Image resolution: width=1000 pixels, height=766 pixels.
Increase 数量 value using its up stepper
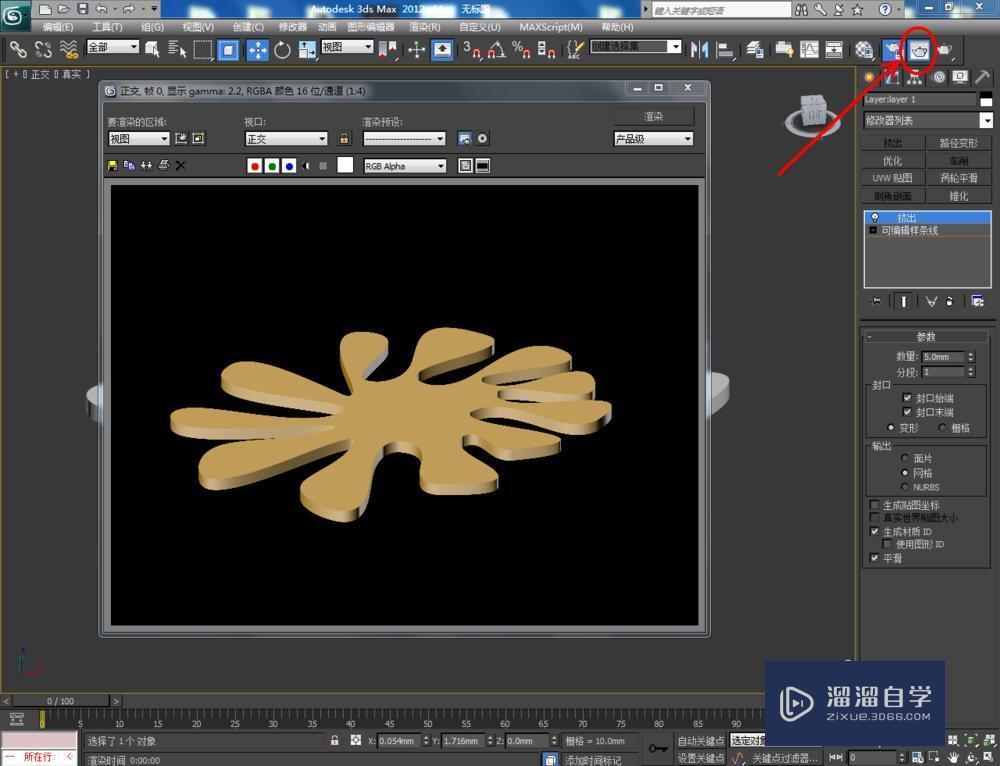(x=972, y=352)
